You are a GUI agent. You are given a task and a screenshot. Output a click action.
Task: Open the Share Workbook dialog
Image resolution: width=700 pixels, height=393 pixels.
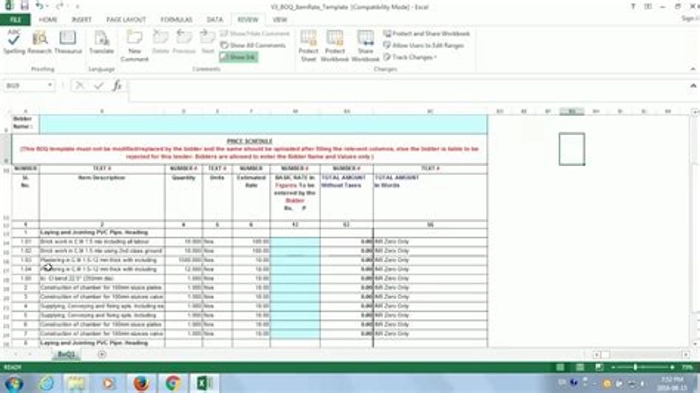365,46
